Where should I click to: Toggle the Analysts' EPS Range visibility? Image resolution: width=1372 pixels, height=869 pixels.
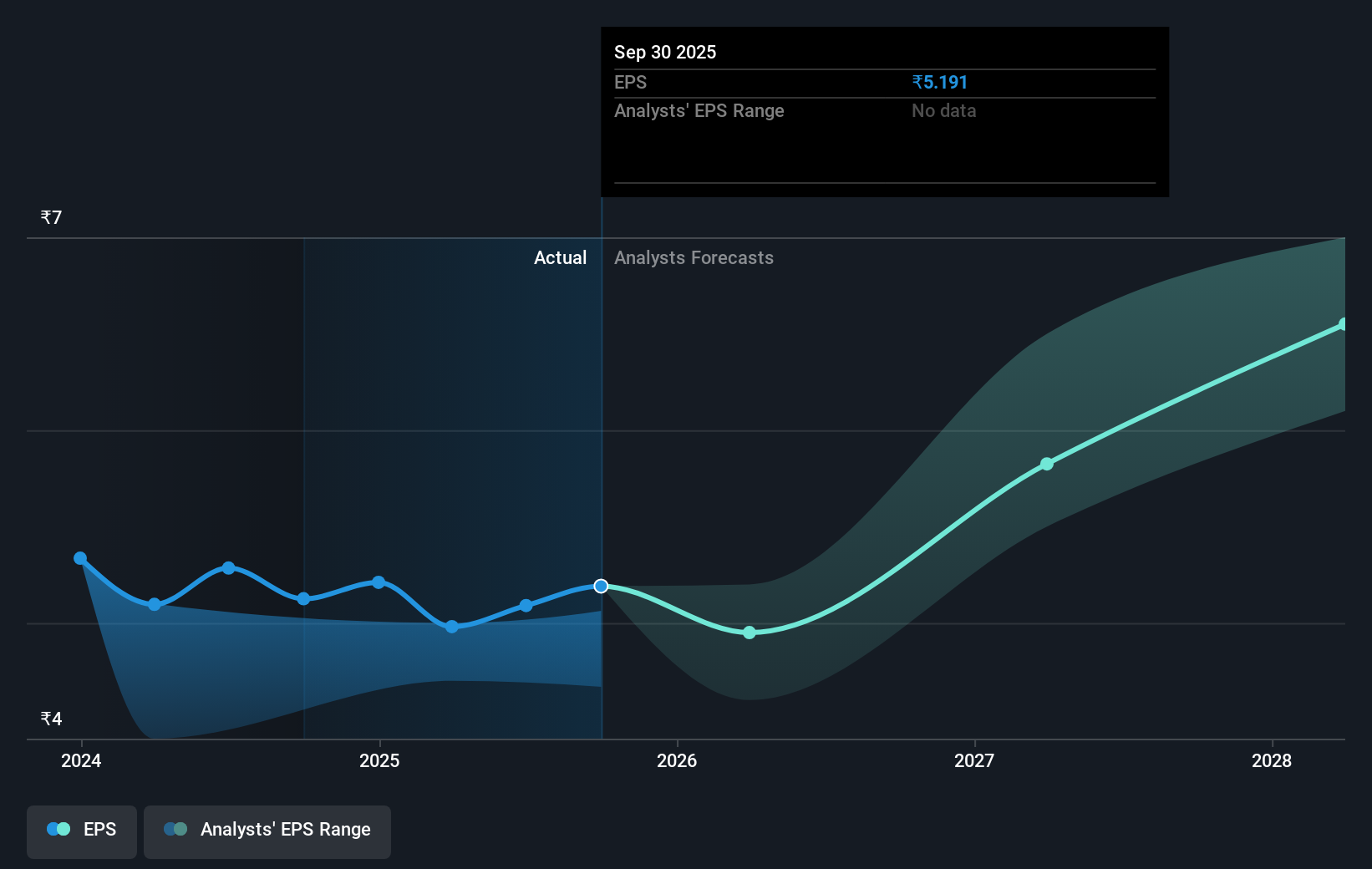[x=267, y=831]
